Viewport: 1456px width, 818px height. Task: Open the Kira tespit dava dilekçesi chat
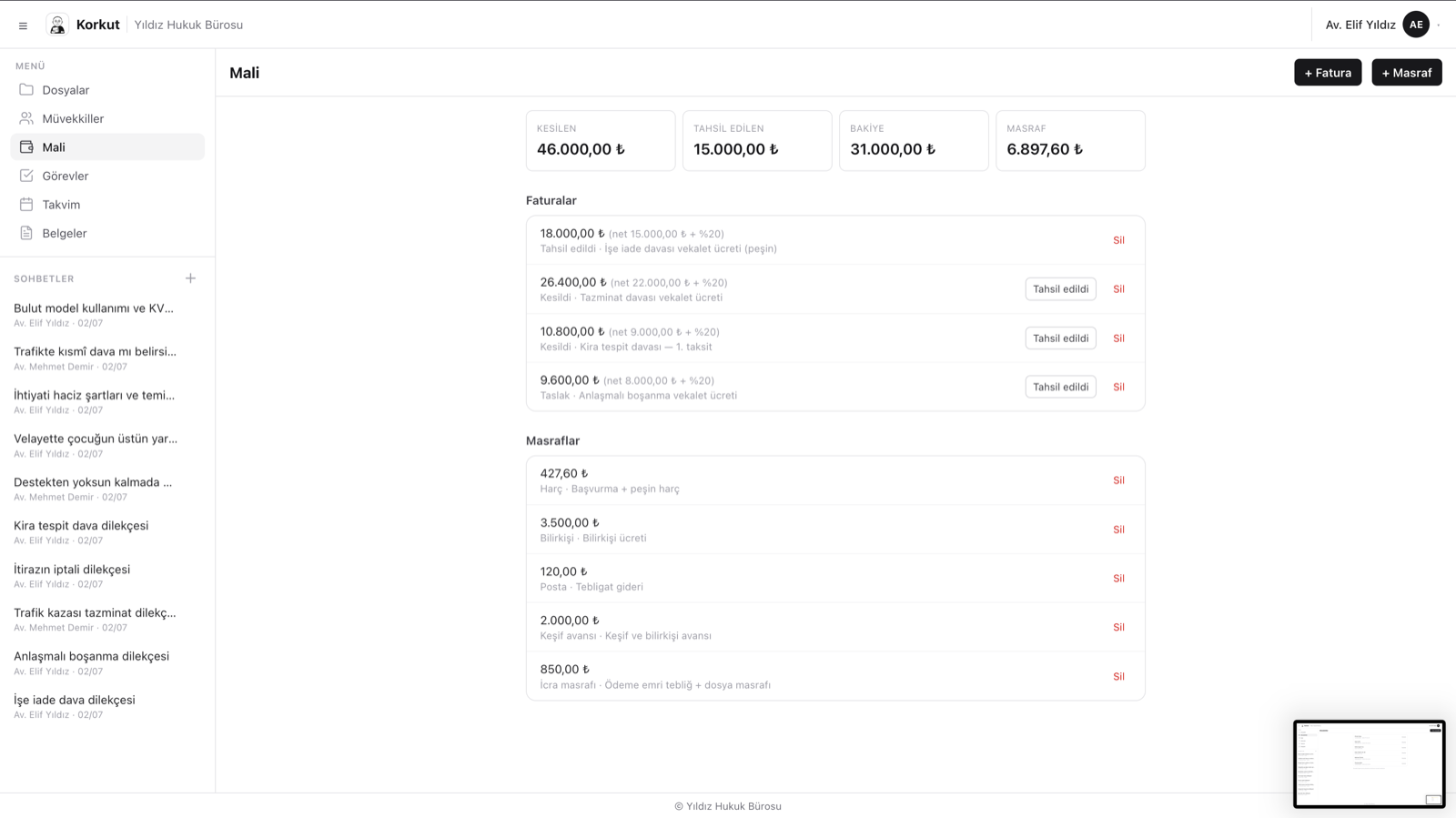pos(107,532)
